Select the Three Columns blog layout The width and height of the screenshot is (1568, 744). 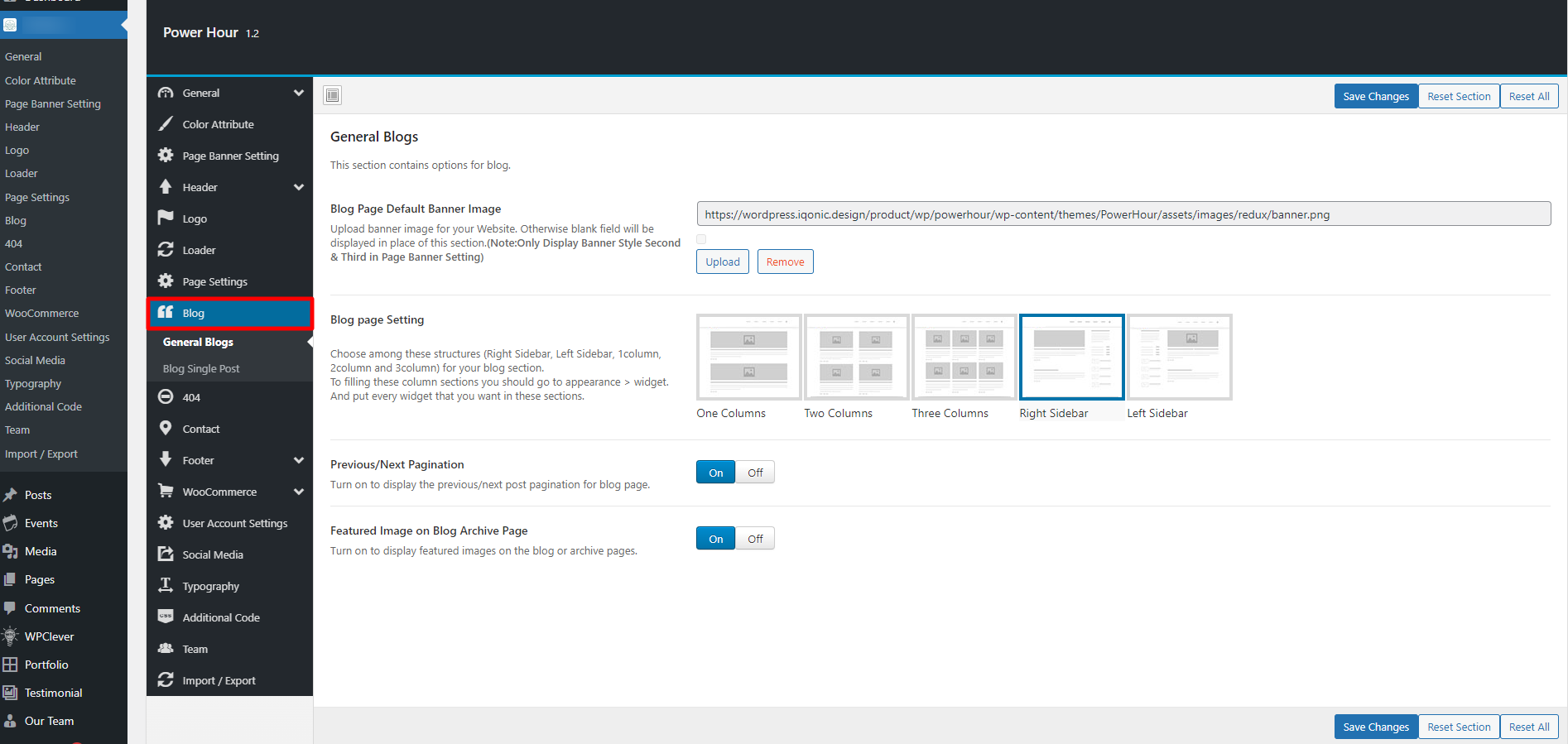pos(964,357)
